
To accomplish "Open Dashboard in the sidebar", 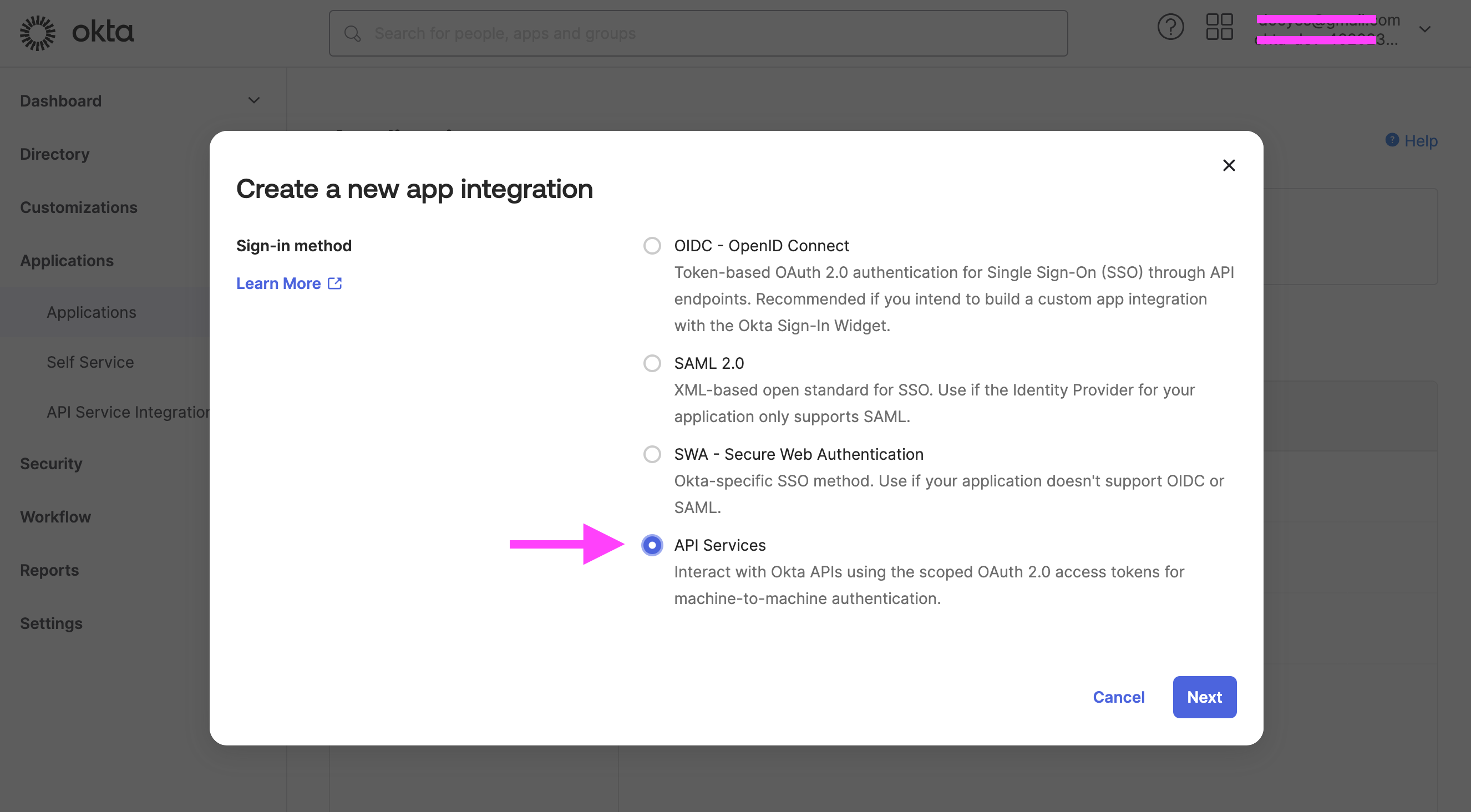I will pyautogui.click(x=60, y=101).
